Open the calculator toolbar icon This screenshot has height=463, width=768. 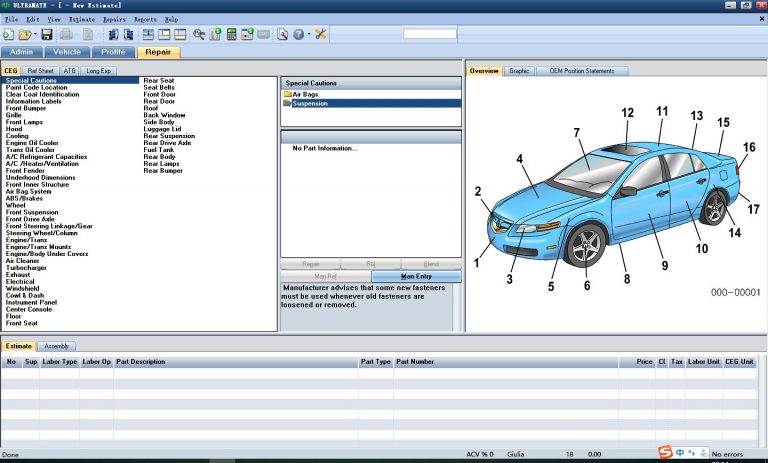pyautogui.click(x=232, y=34)
